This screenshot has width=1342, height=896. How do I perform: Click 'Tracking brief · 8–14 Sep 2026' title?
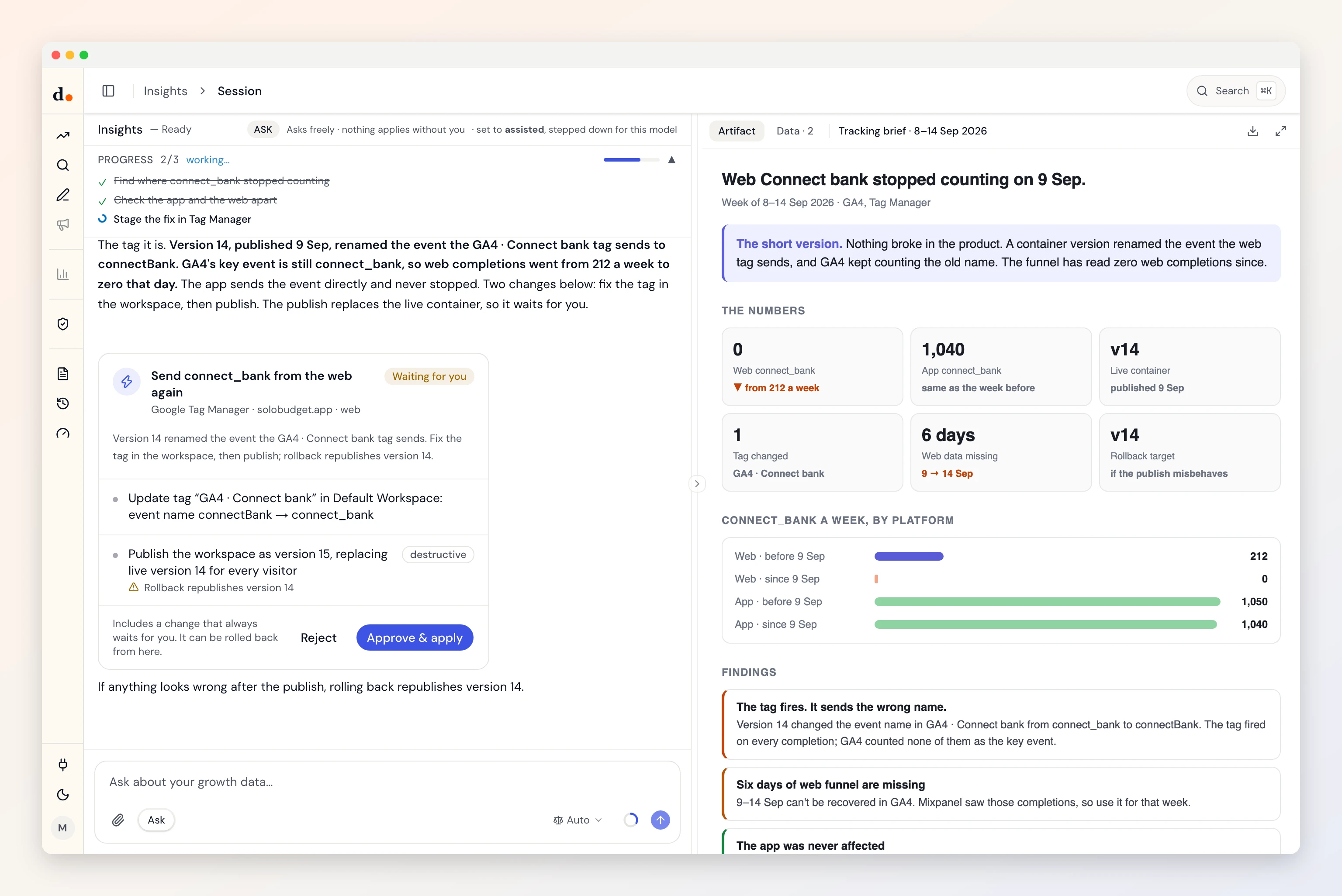tap(913, 131)
